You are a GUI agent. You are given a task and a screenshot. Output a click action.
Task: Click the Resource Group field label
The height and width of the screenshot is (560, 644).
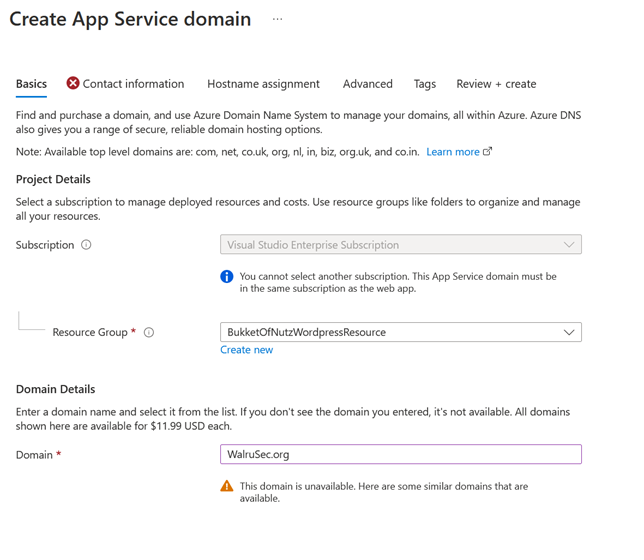(x=90, y=332)
